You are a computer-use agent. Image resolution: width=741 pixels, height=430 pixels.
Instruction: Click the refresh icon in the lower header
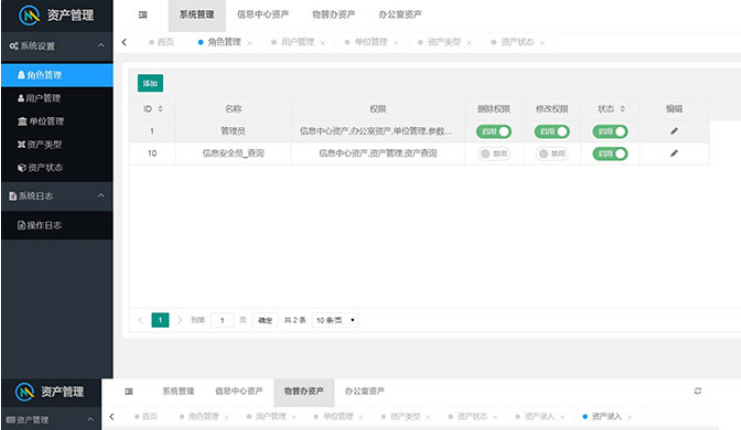tap(698, 391)
